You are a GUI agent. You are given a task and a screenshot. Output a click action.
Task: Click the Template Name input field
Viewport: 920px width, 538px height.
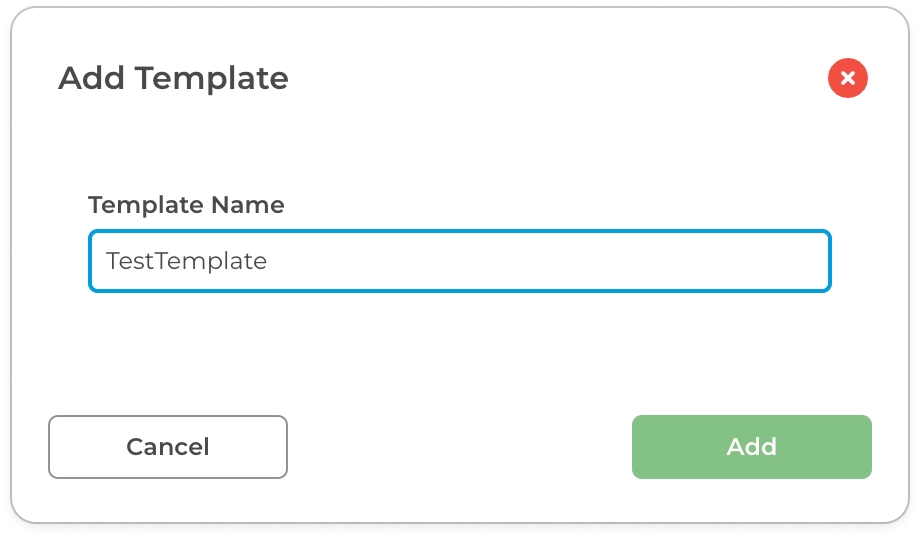pos(459,261)
